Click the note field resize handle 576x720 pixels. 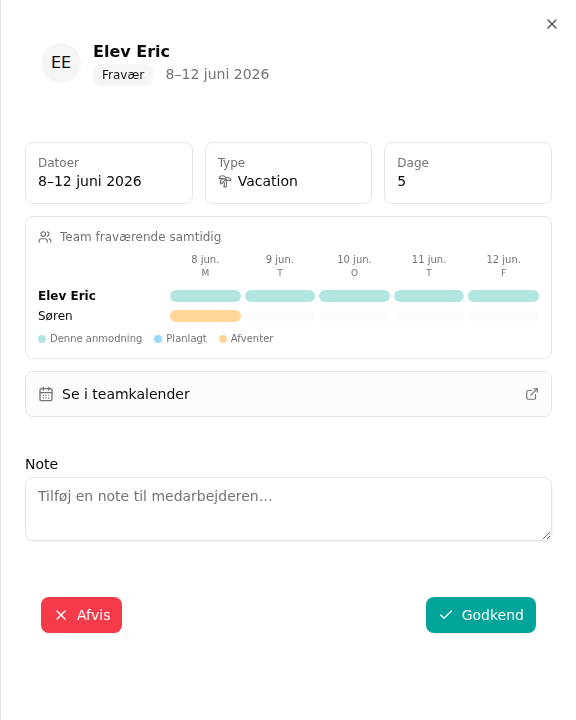pos(546,535)
